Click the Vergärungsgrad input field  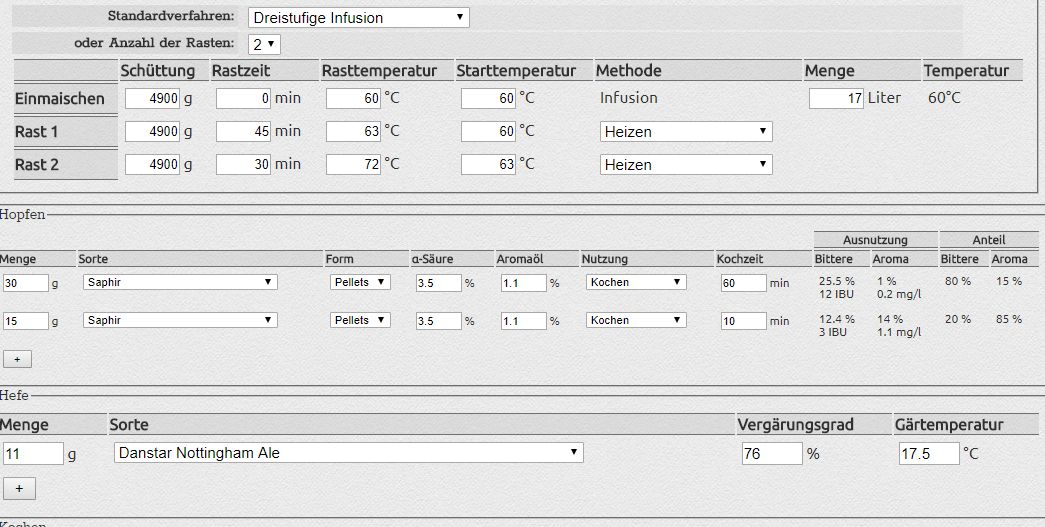[771, 454]
